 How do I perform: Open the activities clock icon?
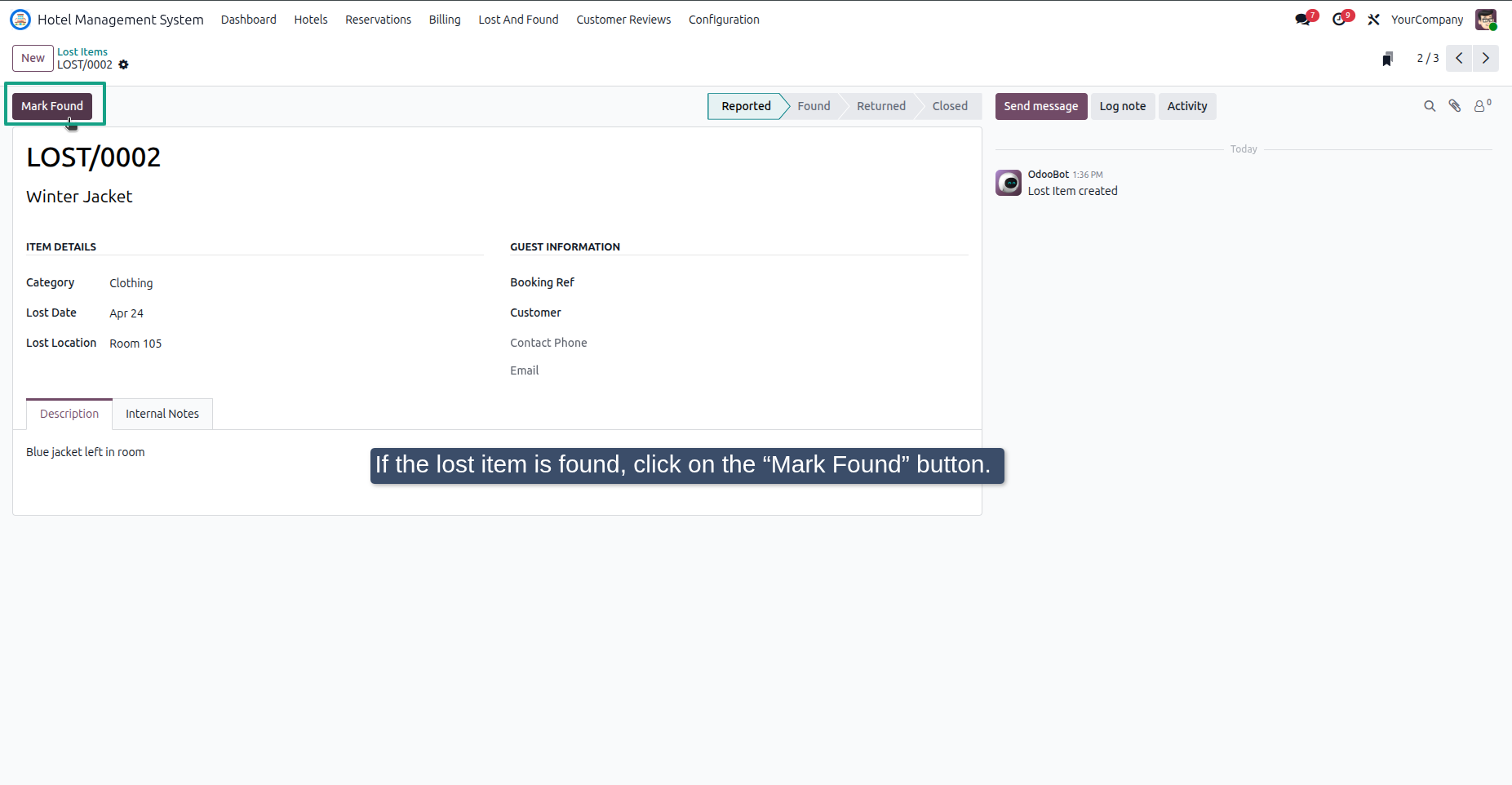(1339, 20)
